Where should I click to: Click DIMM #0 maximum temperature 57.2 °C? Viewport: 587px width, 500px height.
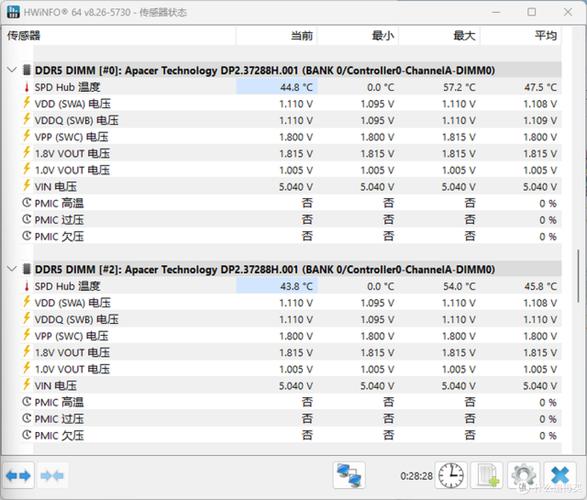tap(459, 88)
